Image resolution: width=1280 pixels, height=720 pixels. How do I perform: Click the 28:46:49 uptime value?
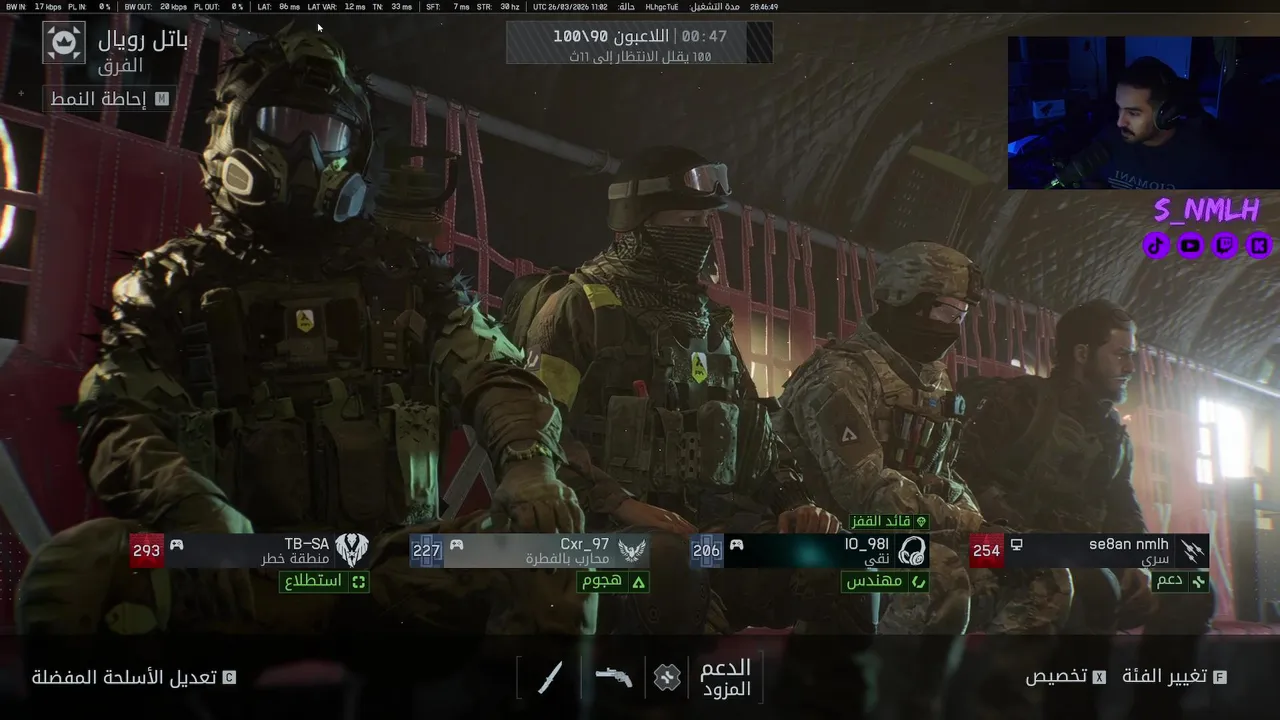(764, 6)
